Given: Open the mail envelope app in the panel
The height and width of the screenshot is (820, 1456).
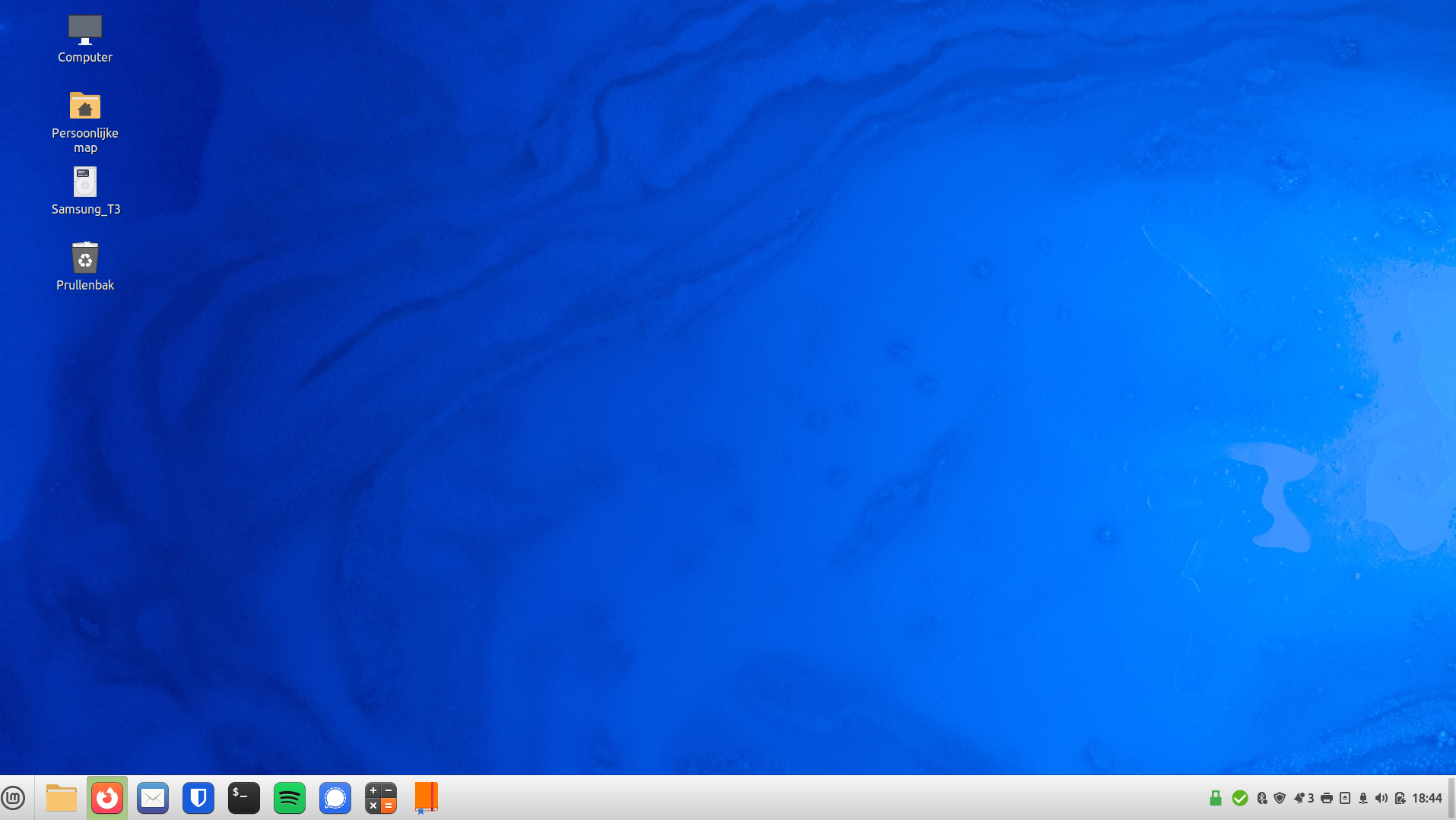Looking at the screenshot, I should pyautogui.click(x=153, y=798).
